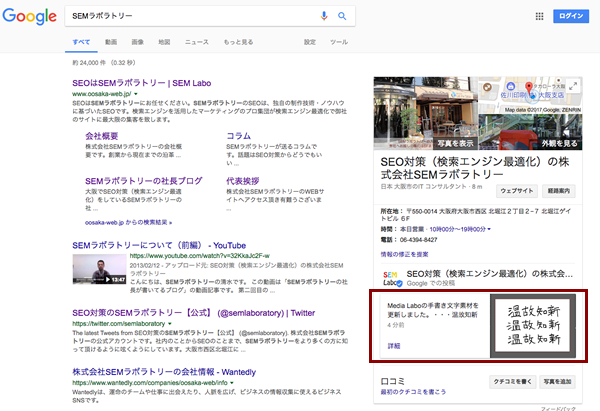The width and height of the screenshot is (600, 411).
Task: Open the Google apps grid icon
Action: tap(540, 16)
